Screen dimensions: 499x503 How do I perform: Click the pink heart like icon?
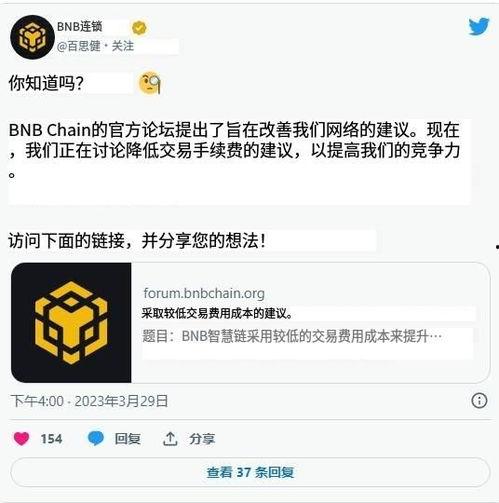[x=21, y=438]
